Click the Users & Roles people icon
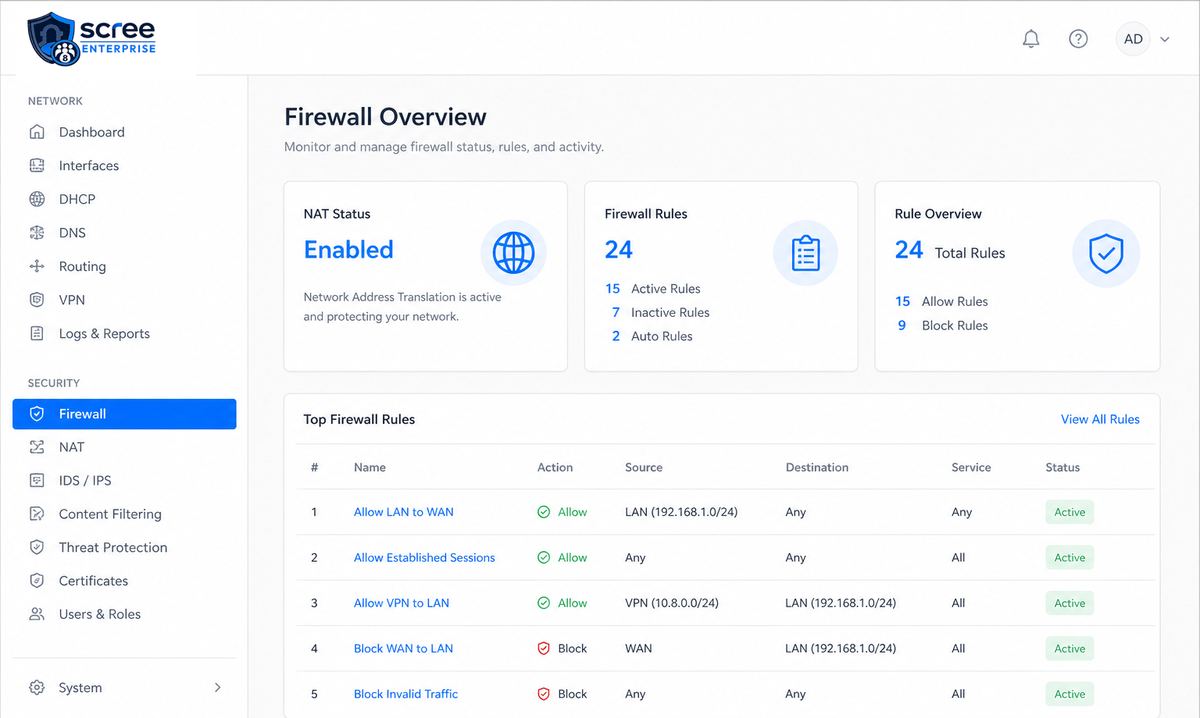 [37, 614]
